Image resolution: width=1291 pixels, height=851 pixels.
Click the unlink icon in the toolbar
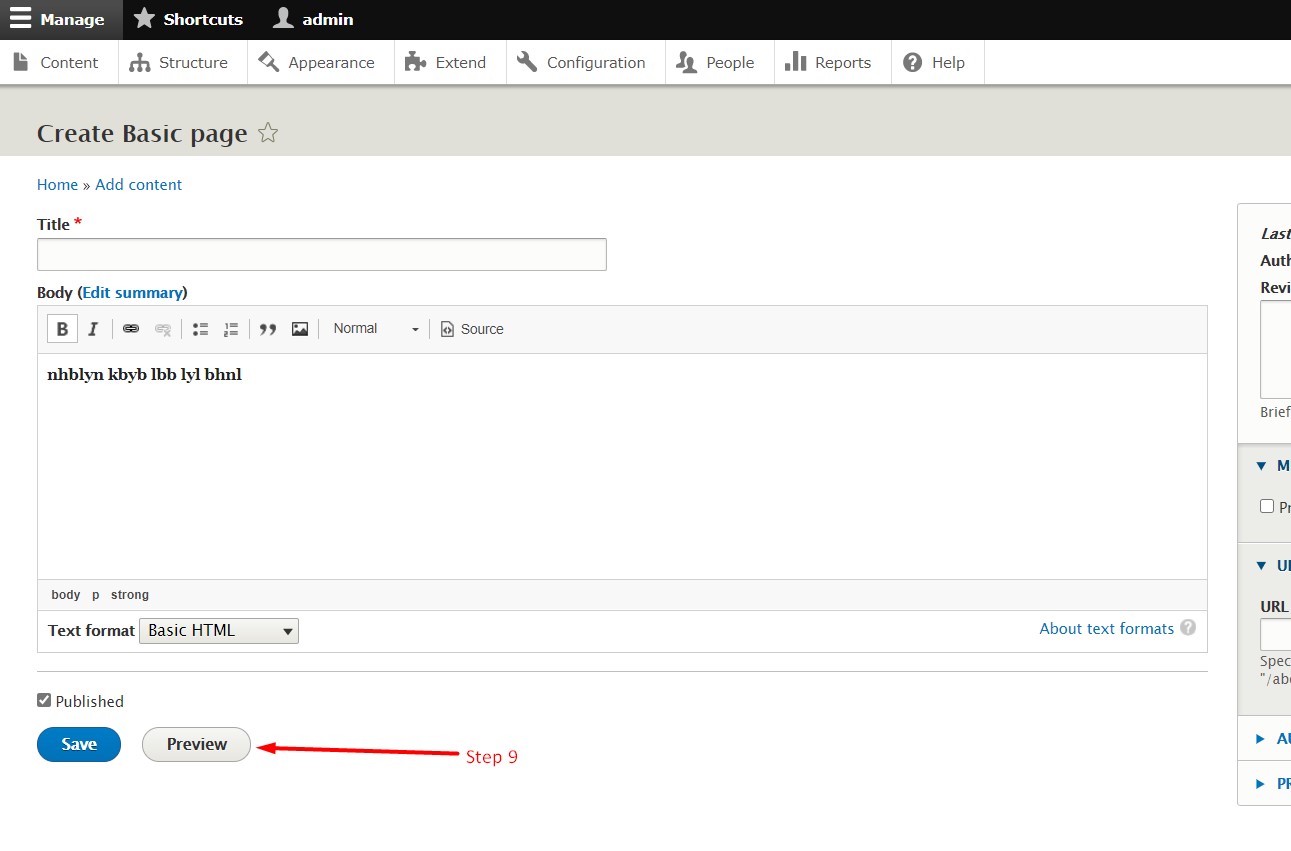coord(163,329)
